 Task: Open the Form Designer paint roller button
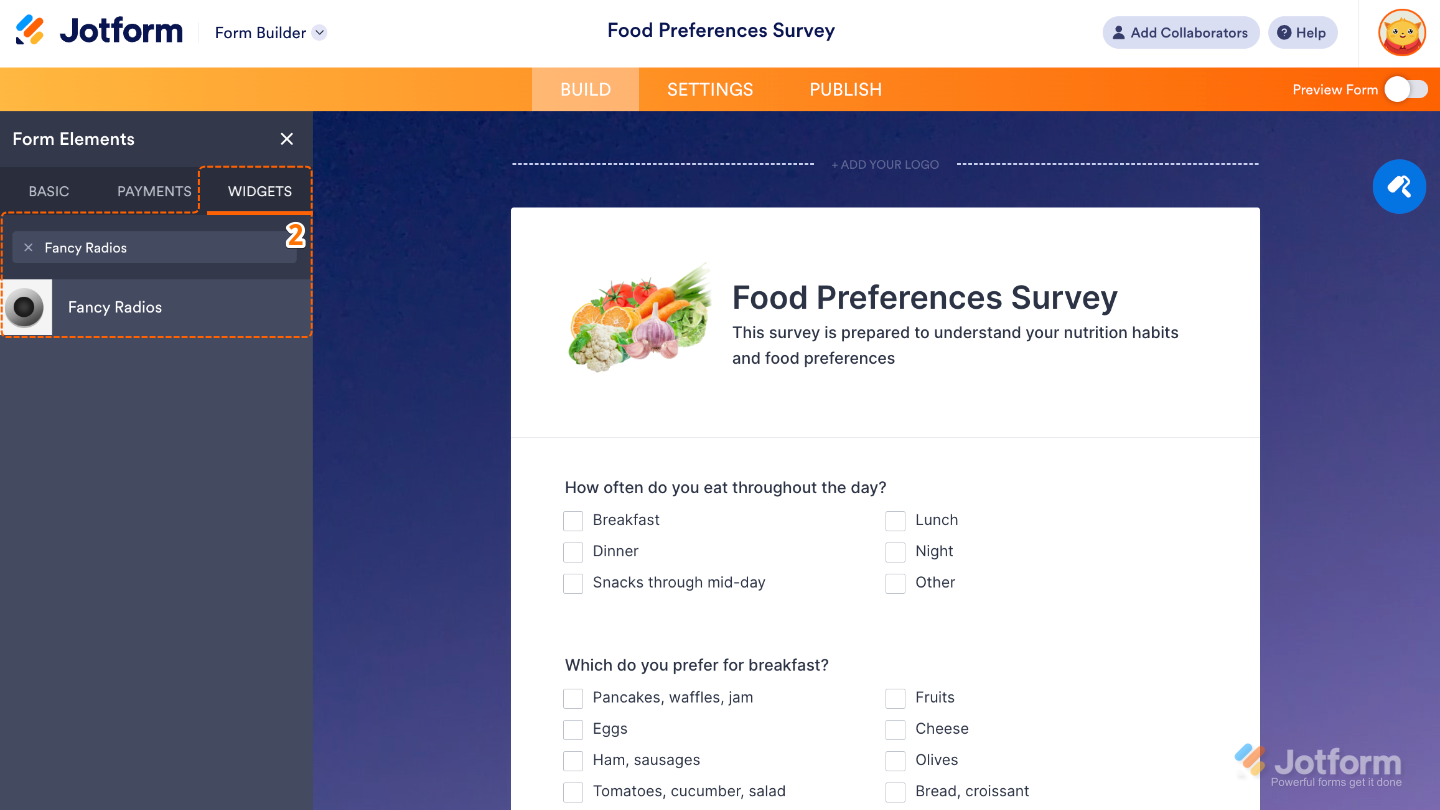(1399, 186)
